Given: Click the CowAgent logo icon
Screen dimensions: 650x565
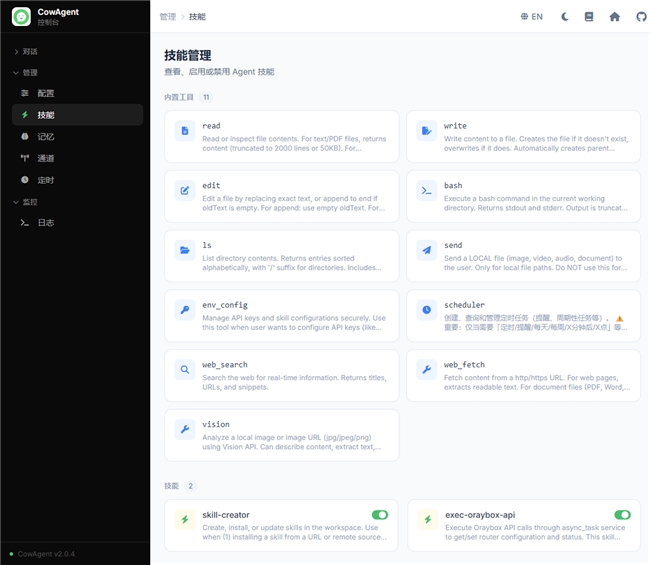Looking at the screenshot, I should [x=21, y=16].
